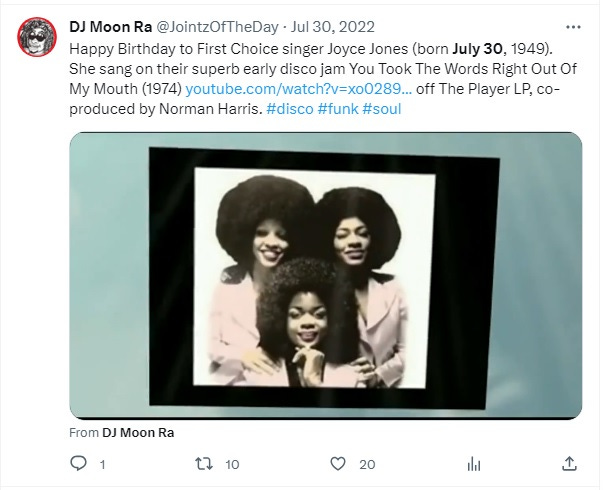Open the three-dot more options menu
Image resolution: width=603 pixels, height=490 pixels.
pos(573,27)
